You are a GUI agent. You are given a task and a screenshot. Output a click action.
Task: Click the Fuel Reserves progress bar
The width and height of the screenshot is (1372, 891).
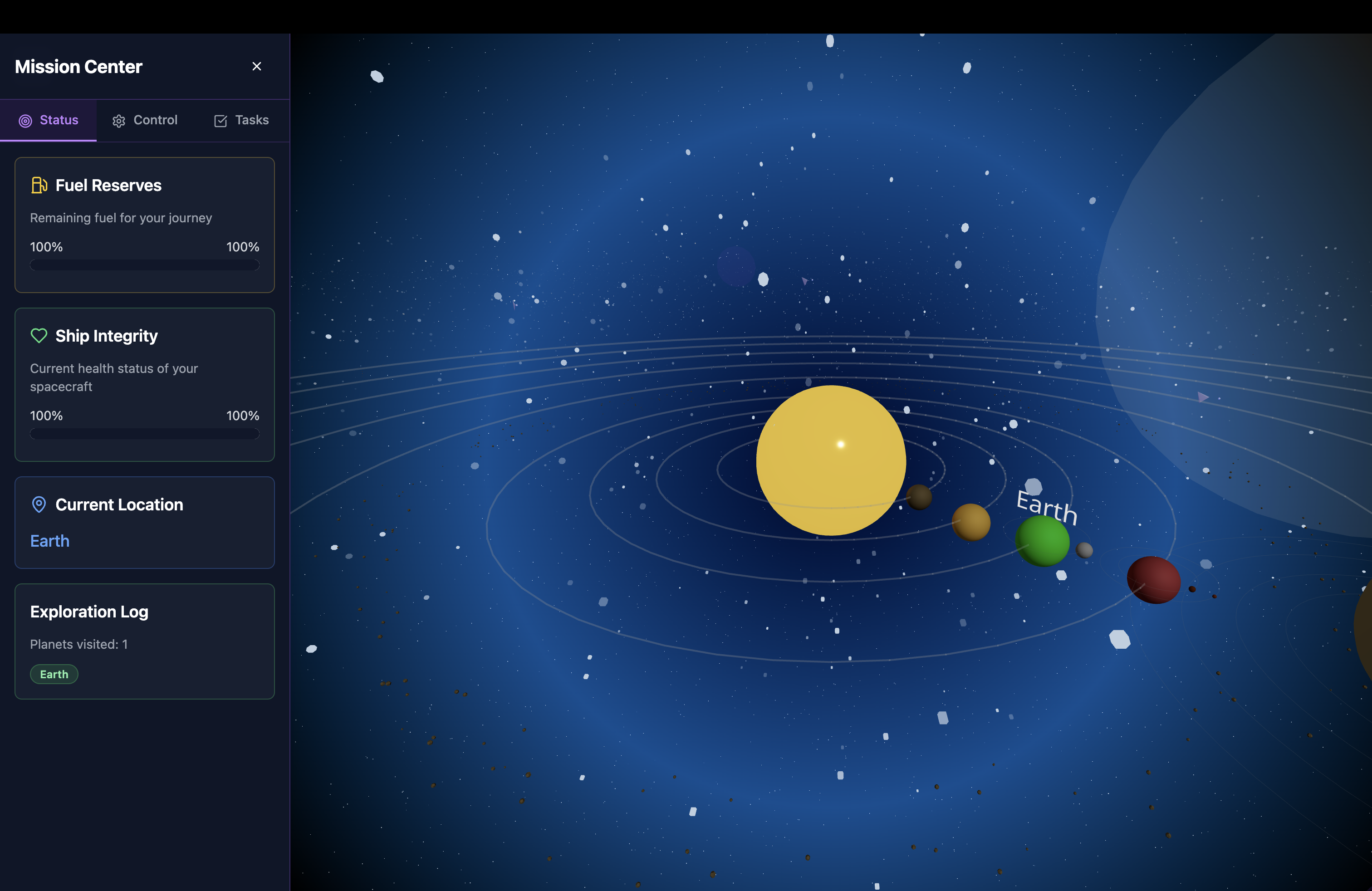coord(145,265)
